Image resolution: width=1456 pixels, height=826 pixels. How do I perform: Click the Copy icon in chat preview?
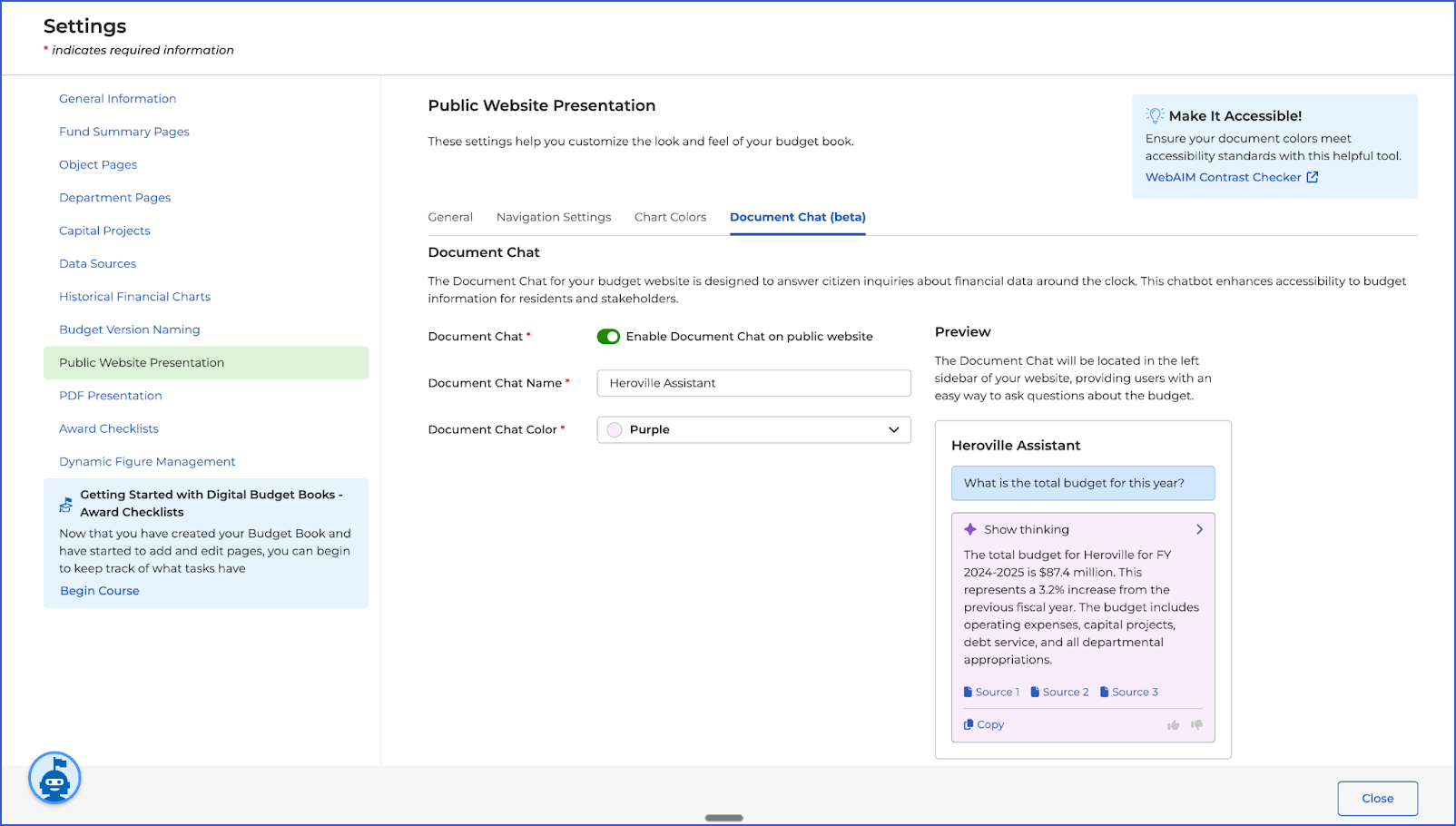coord(969,724)
